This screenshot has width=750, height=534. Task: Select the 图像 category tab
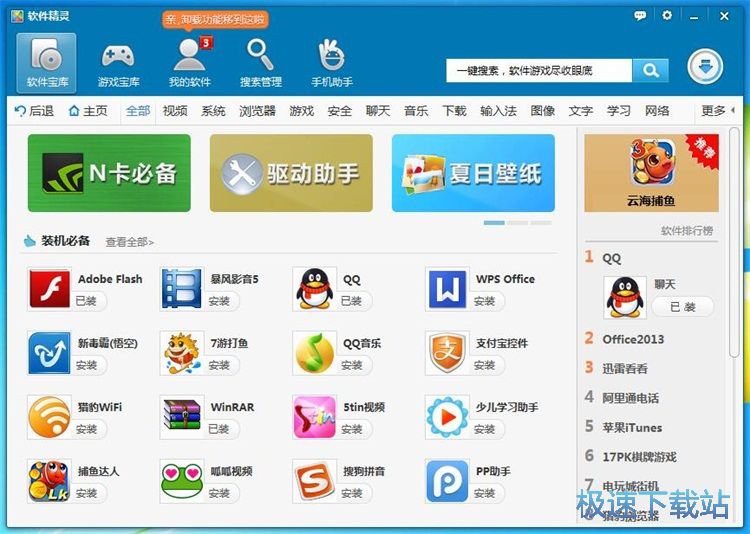[x=542, y=111]
